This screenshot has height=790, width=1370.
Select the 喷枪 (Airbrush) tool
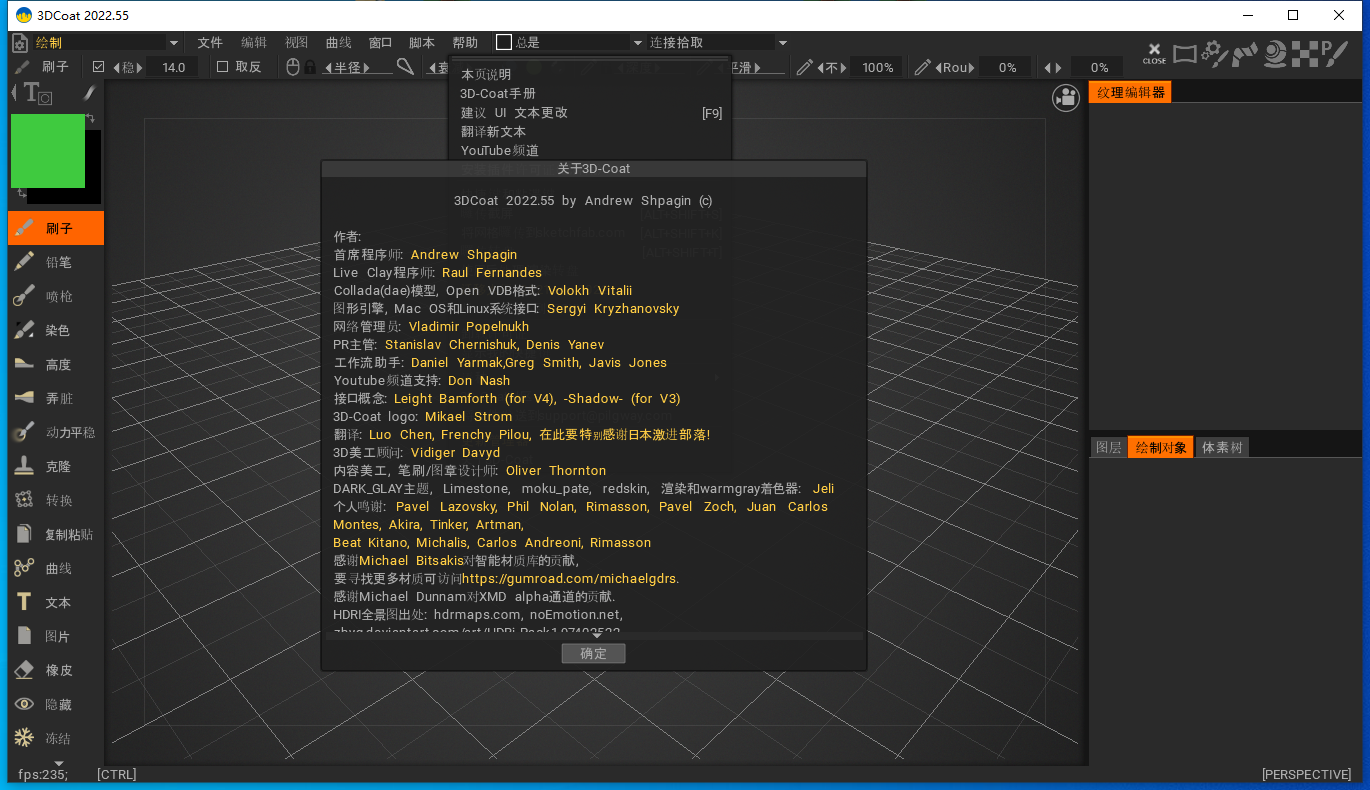[55, 296]
